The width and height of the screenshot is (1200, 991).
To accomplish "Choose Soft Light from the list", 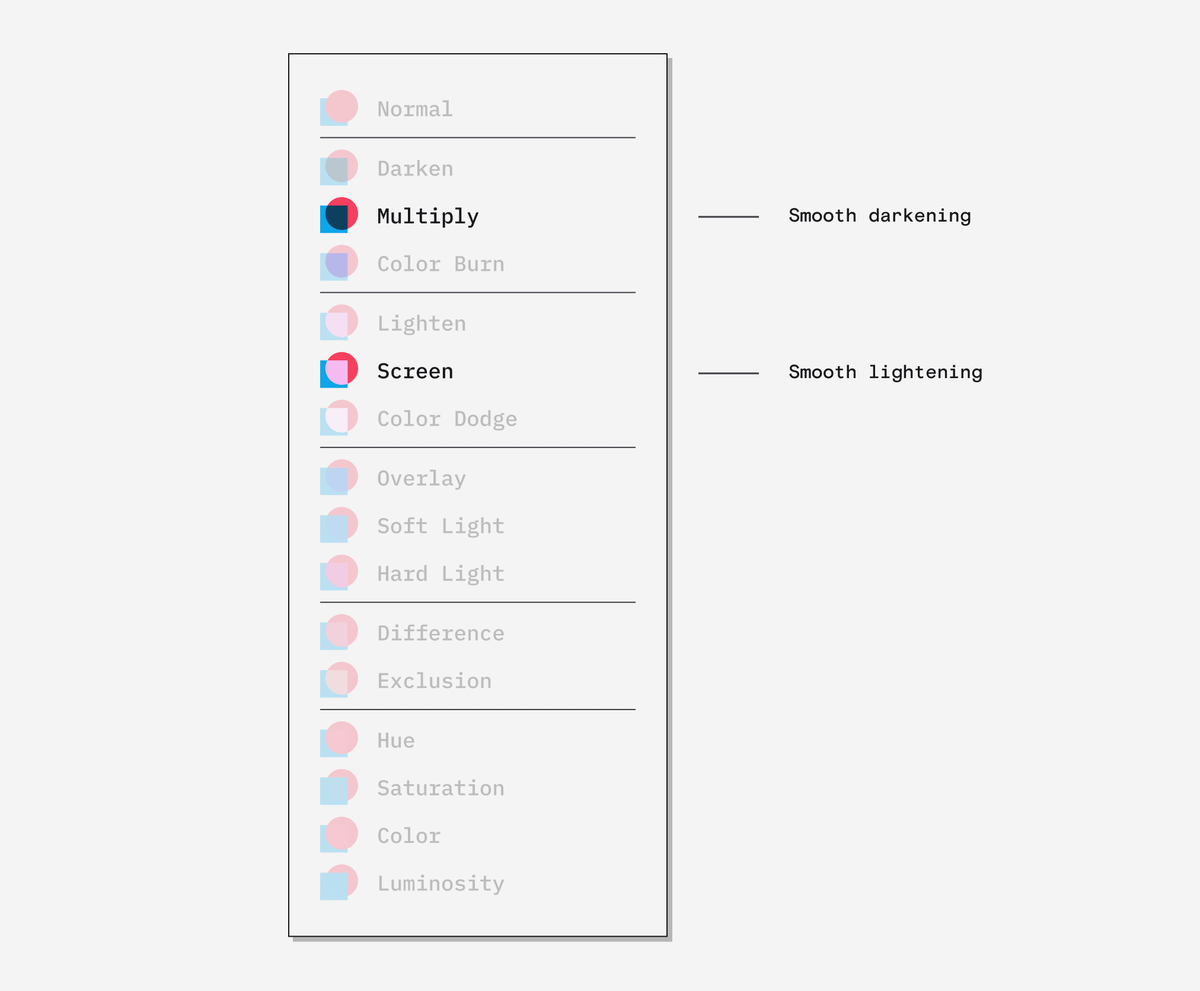I will [x=441, y=526].
